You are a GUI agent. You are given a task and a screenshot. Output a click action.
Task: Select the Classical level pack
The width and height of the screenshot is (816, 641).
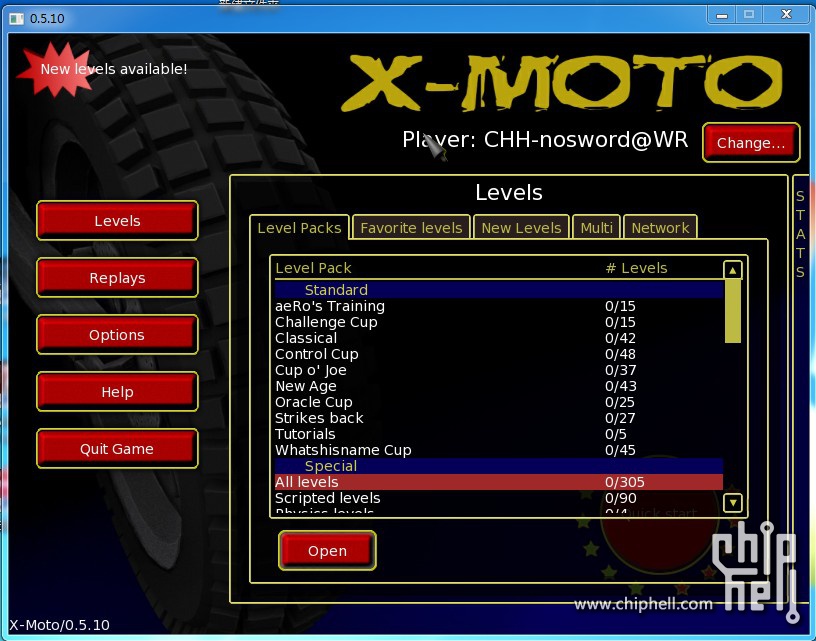click(x=499, y=338)
